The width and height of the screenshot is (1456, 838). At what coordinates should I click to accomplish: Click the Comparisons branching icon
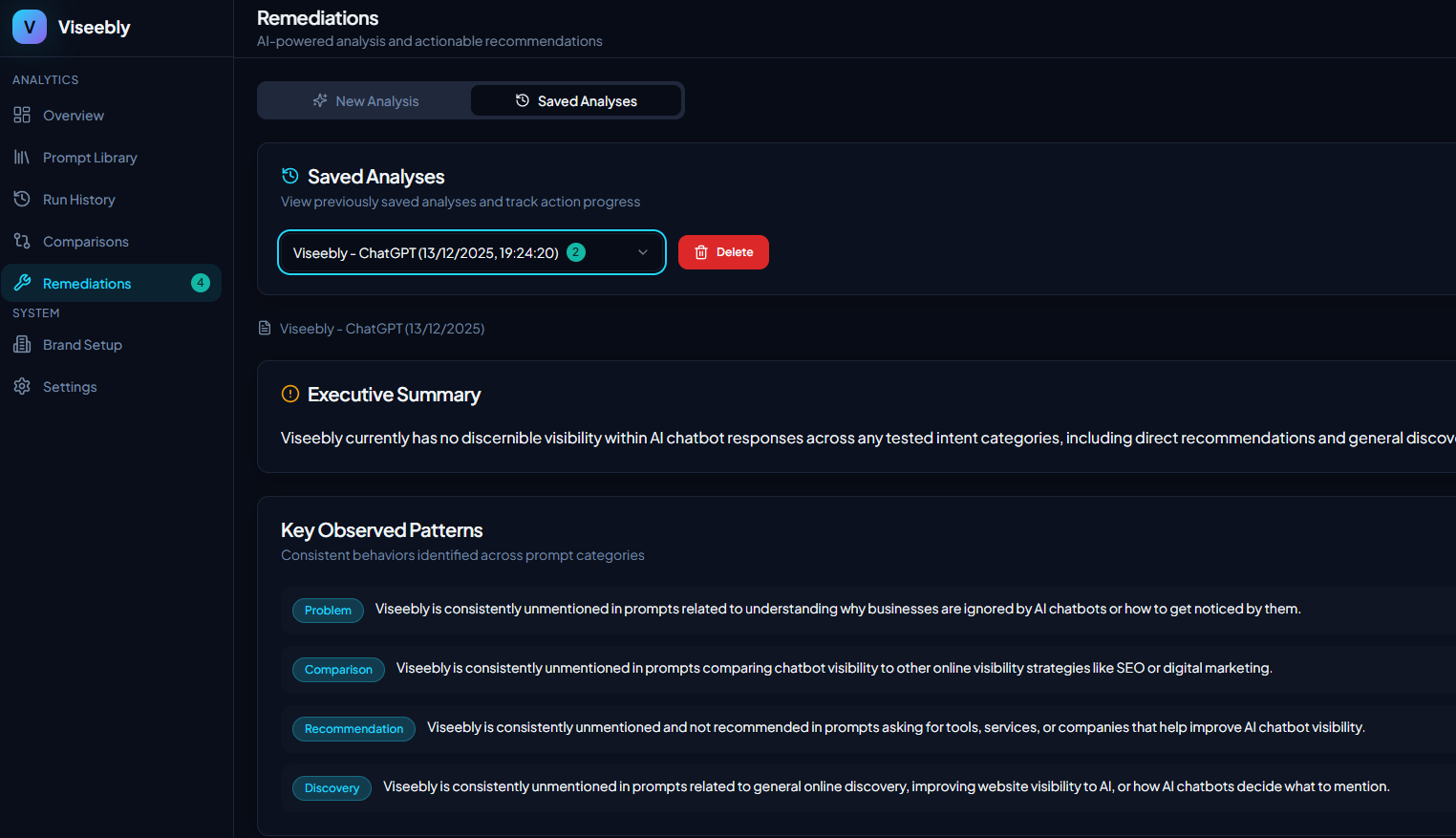23,241
